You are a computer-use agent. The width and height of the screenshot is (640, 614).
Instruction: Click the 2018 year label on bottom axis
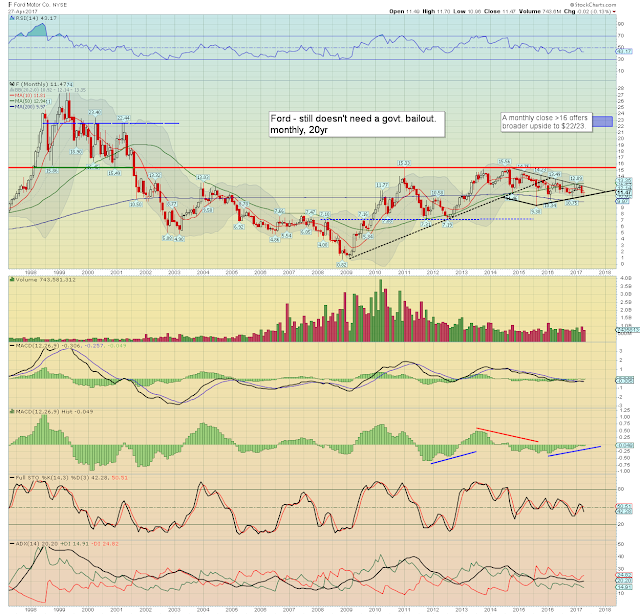(605, 610)
